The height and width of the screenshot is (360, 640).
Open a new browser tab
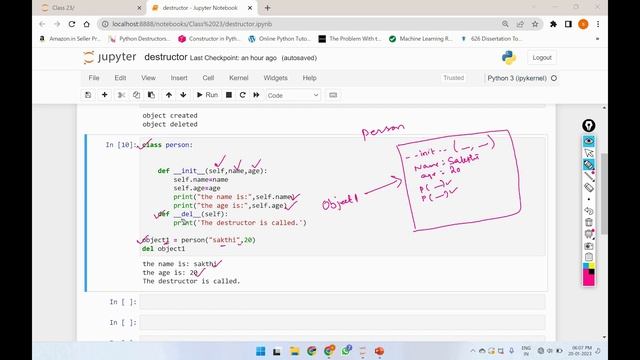tap(267, 8)
